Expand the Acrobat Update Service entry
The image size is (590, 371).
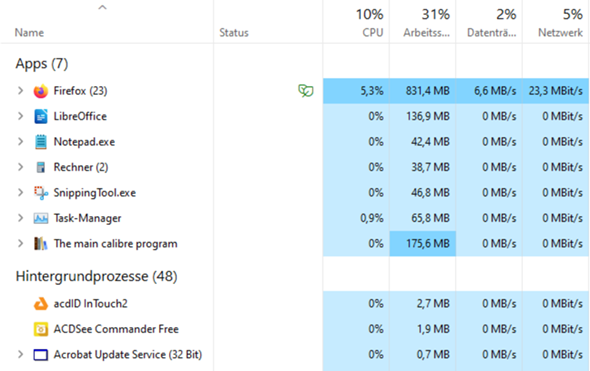[20, 354]
